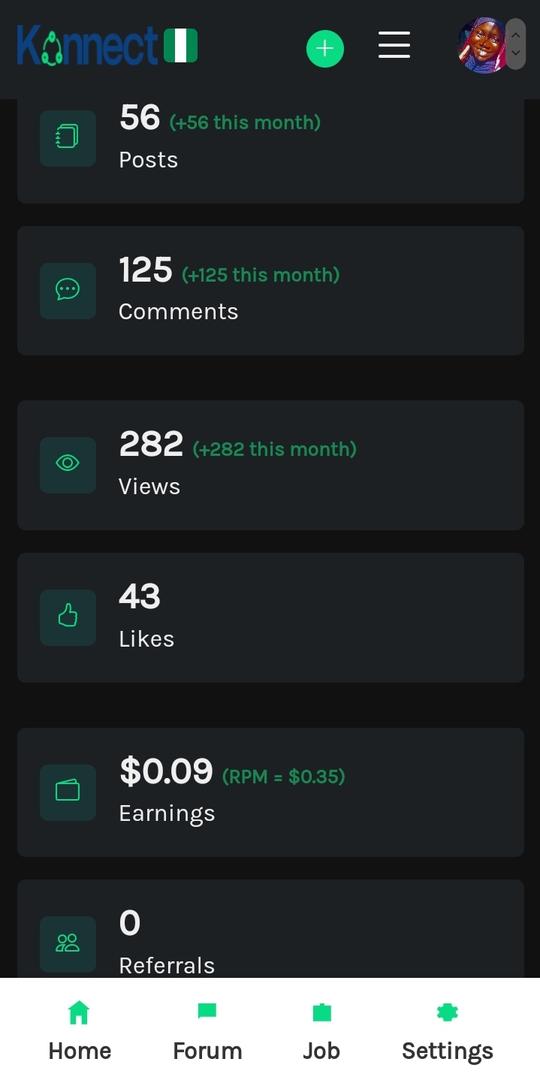Open the $0.09 Earnings card
The width and height of the screenshot is (540, 1080).
tap(271, 792)
